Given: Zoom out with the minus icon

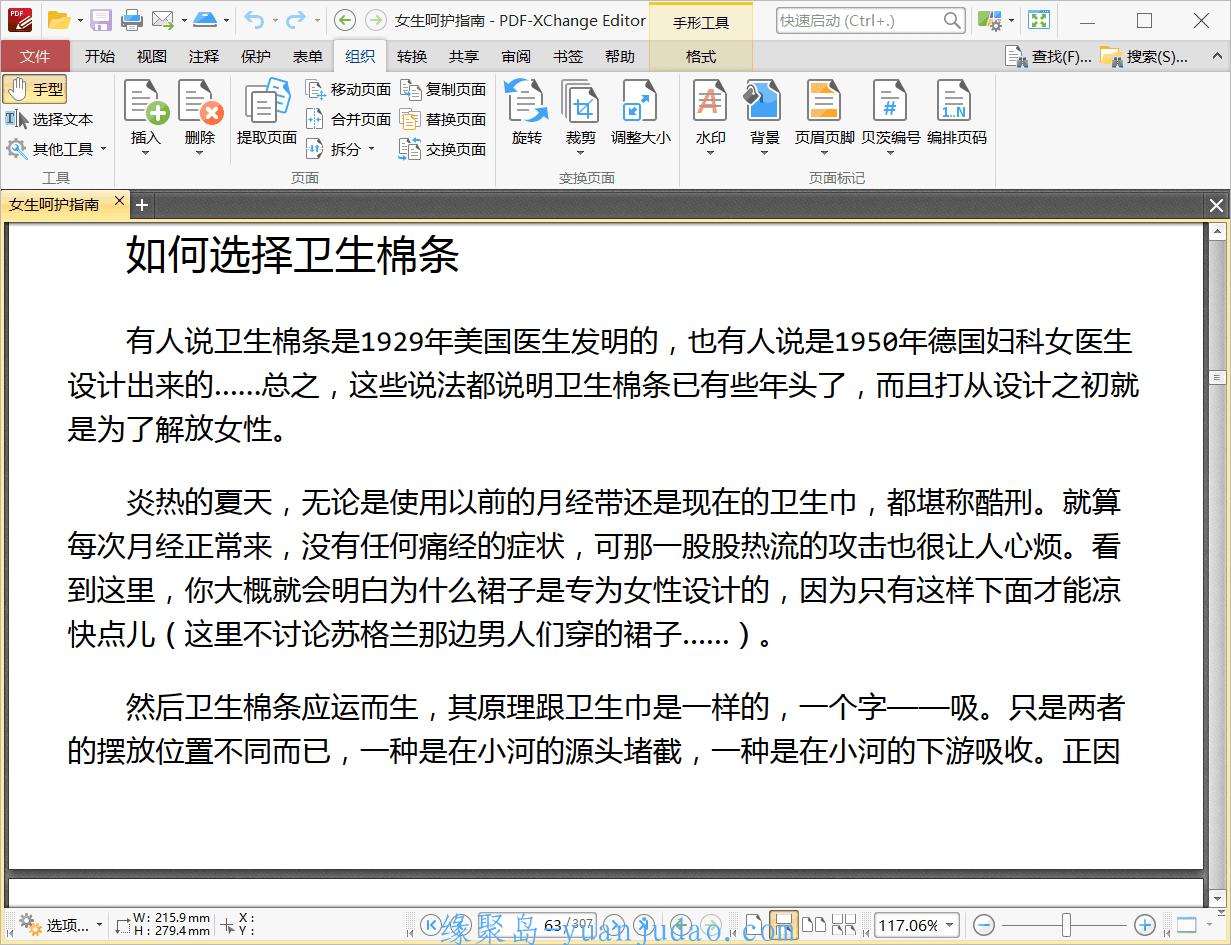Looking at the screenshot, I should pos(984,925).
